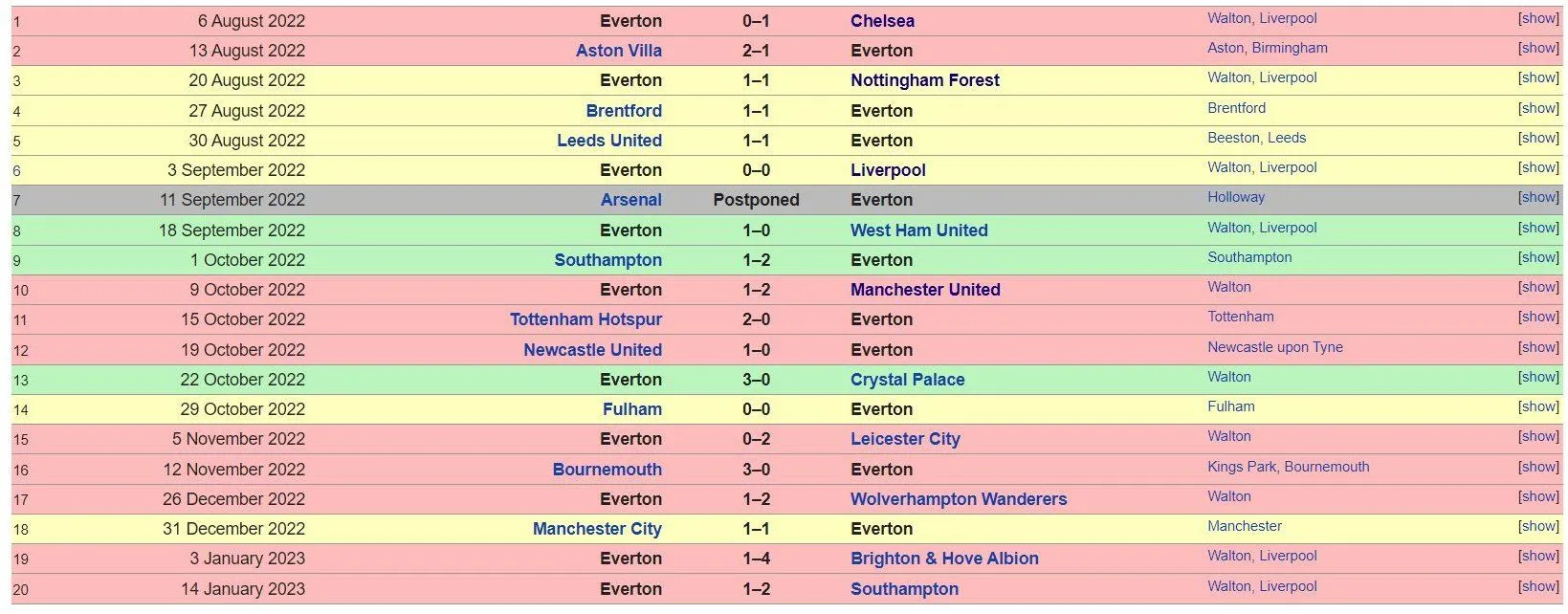1568x614 pixels.
Task: Open the Kings Park, Bournemouth location link
Action: click(x=1288, y=467)
